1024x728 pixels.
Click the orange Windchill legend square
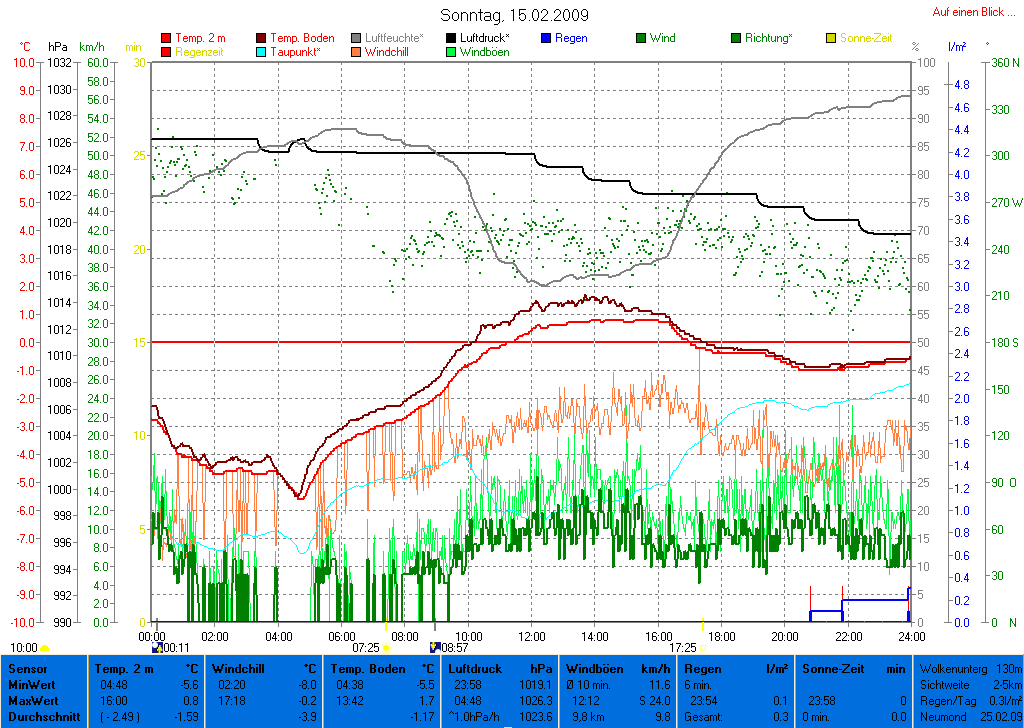356,52
